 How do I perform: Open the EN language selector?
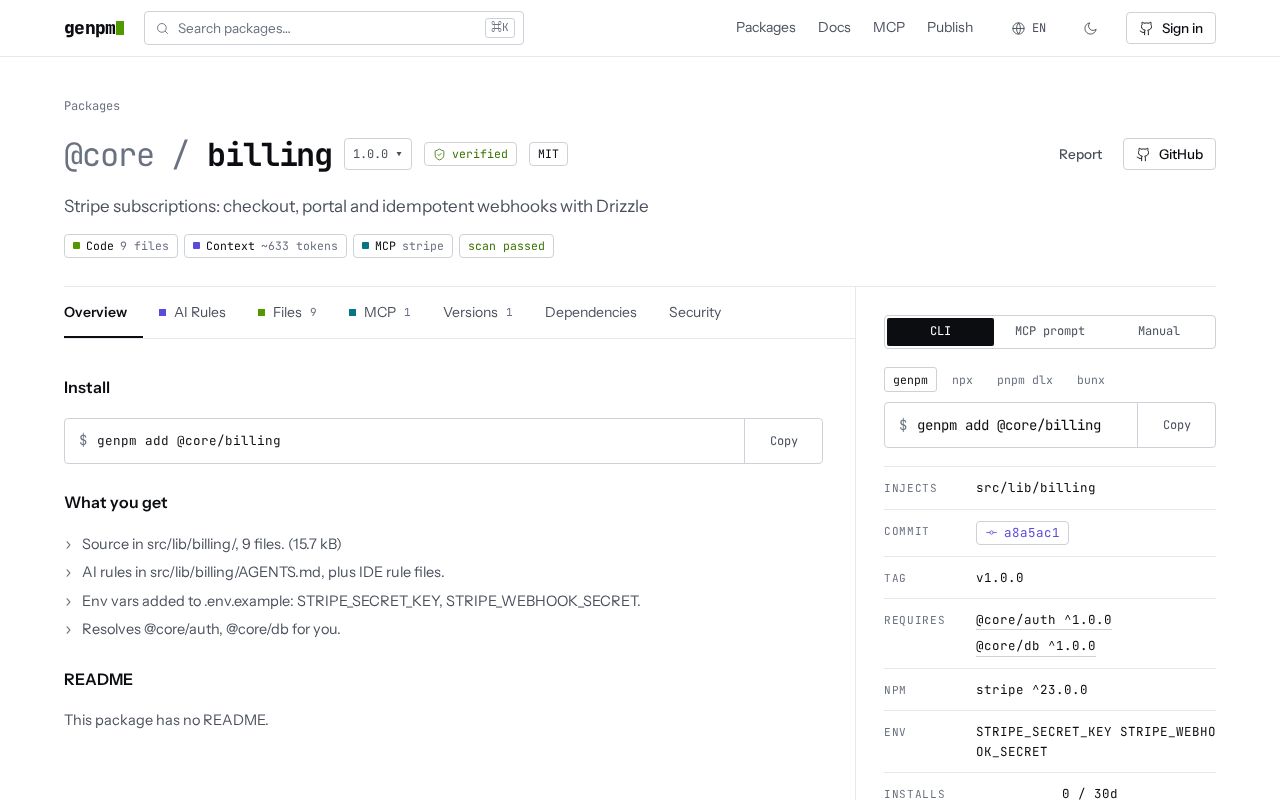1029,28
